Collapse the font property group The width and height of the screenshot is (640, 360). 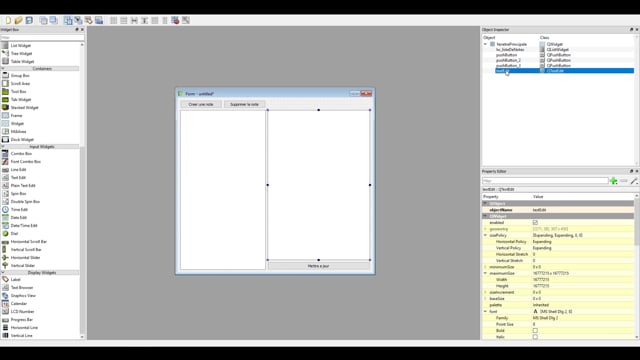pos(485,312)
